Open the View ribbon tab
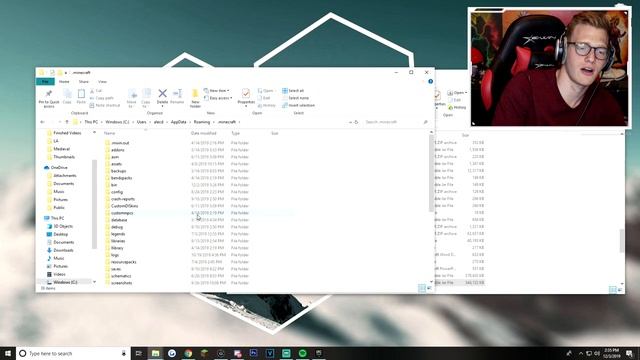The image size is (640, 360). [102, 82]
